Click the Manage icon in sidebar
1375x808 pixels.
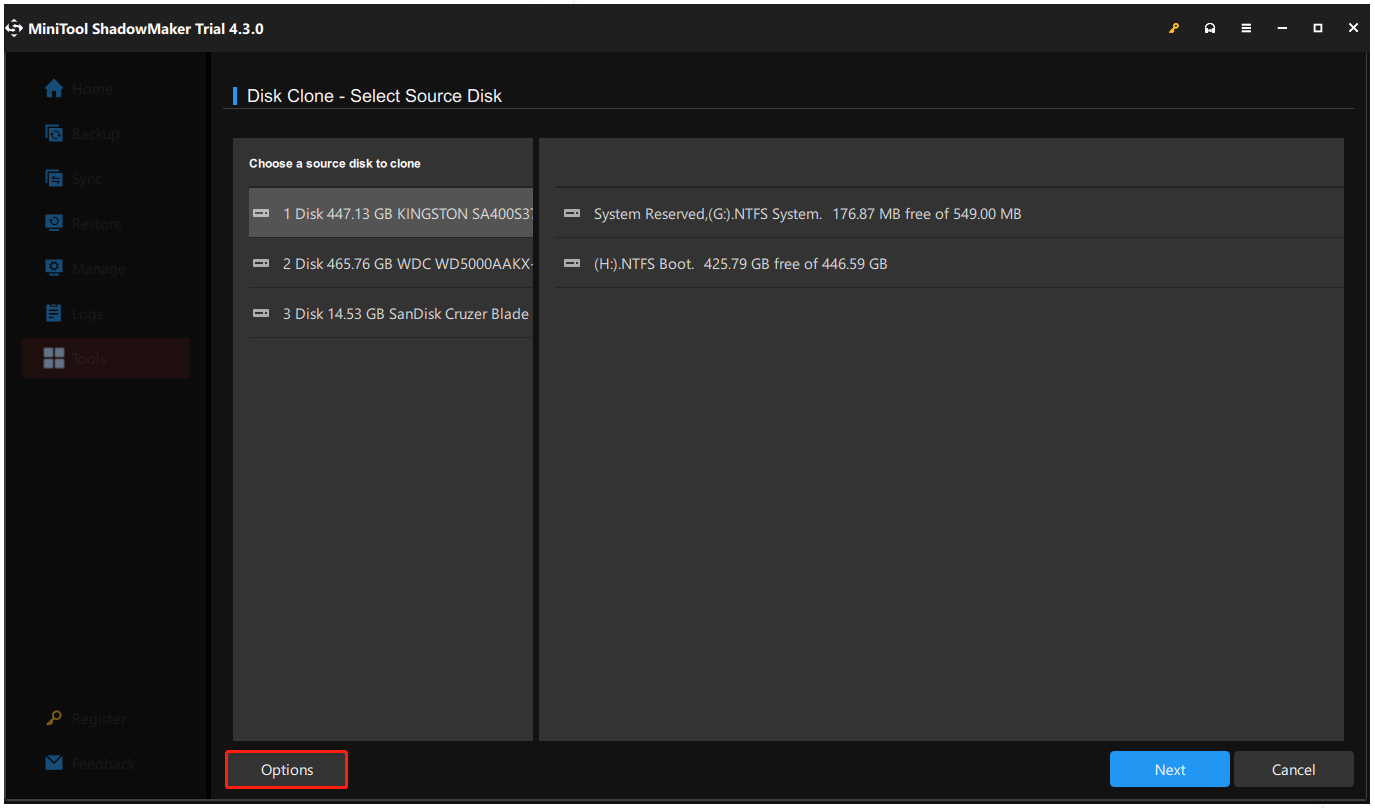(x=54, y=269)
